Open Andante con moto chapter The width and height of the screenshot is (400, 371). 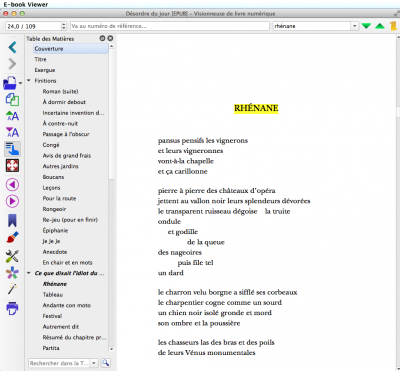coord(66,305)
